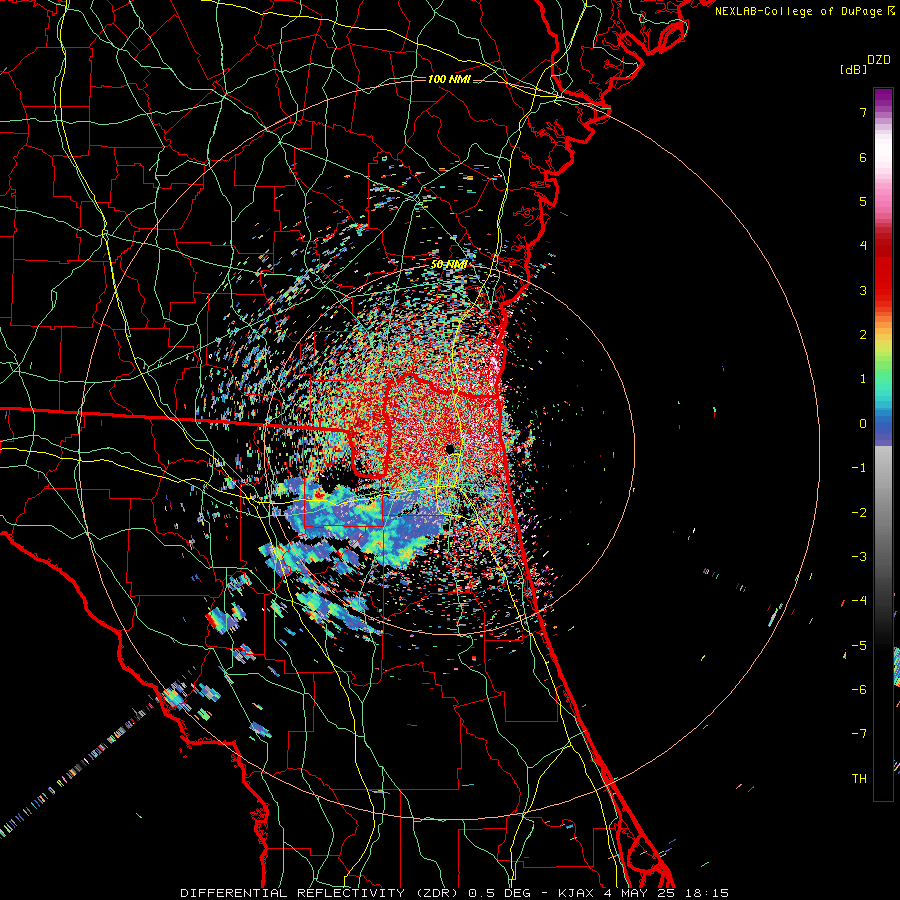The width and height of the screenshot is (900, 900).
Task: Click the 100 NMI range ring label
Action: click(x=449, y=79)
